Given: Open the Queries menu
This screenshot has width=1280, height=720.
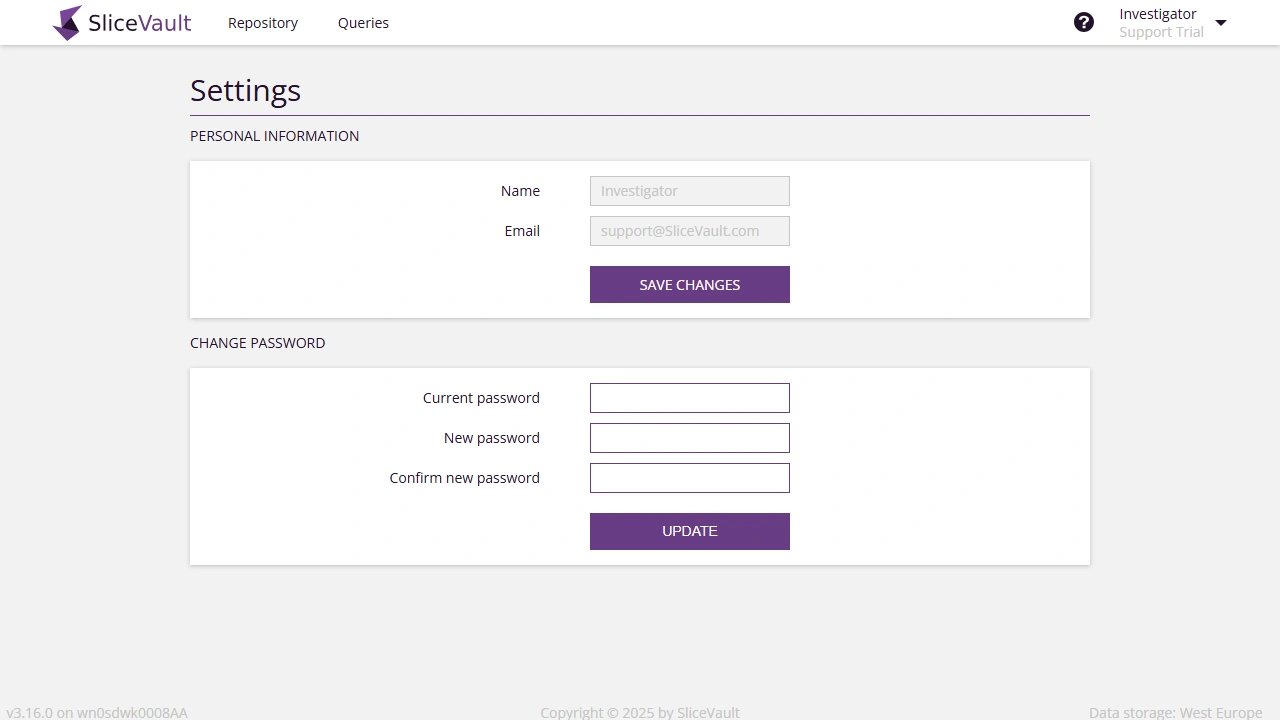Looking at the screenshot, I should tap(363, 22).
